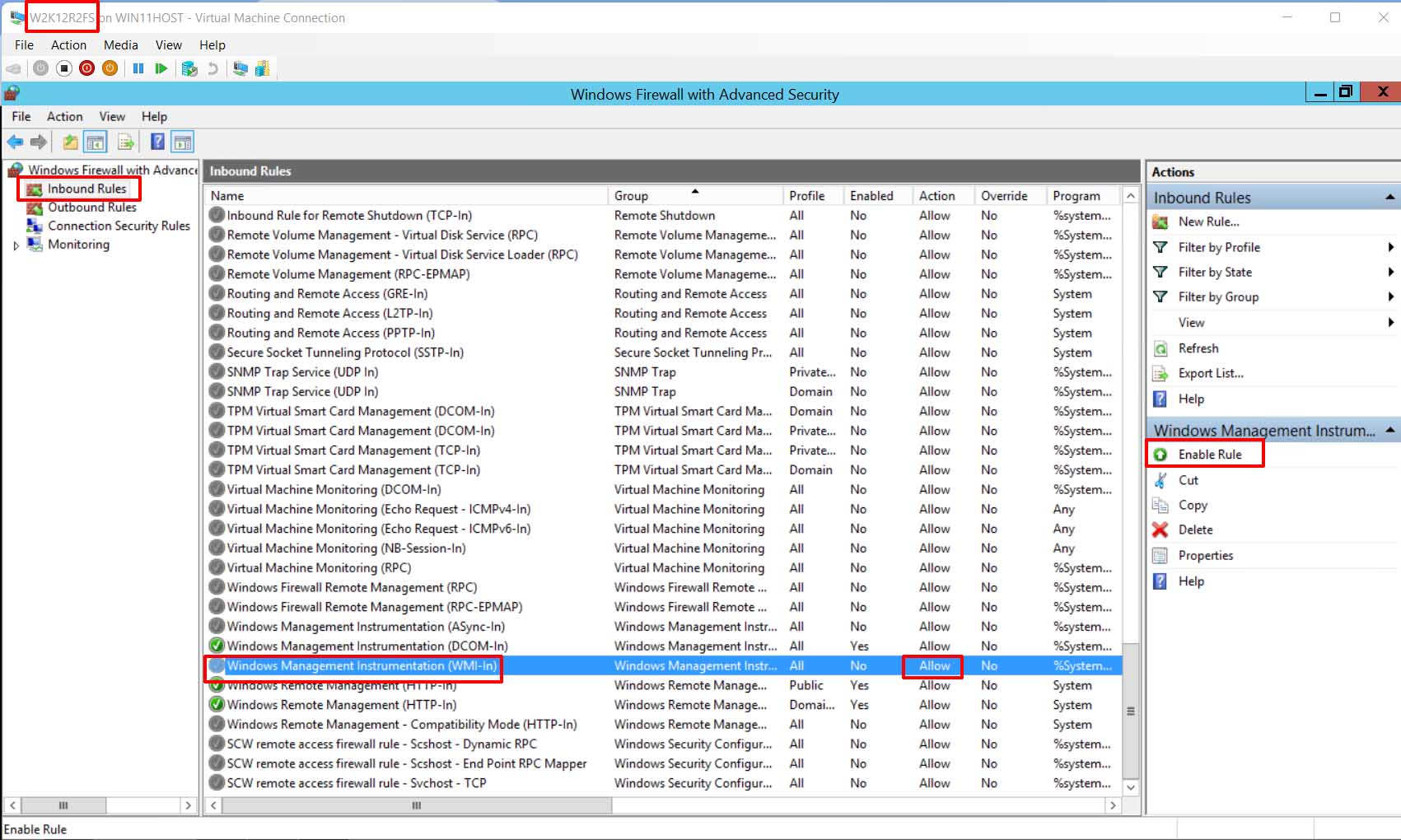This screenshot has width=1401, height=840.
Task: Reset the VM using the green play icon
Action: [161, 68]
